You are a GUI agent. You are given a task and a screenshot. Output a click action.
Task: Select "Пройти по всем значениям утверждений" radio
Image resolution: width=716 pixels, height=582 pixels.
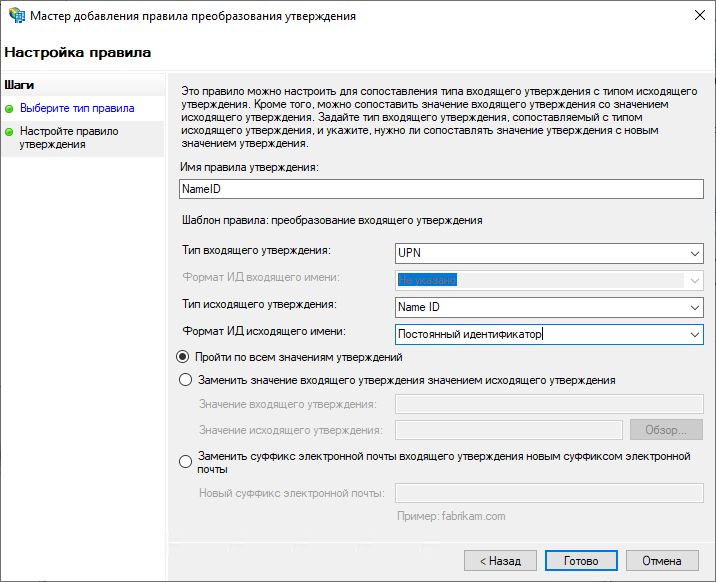tap(184, 357)
